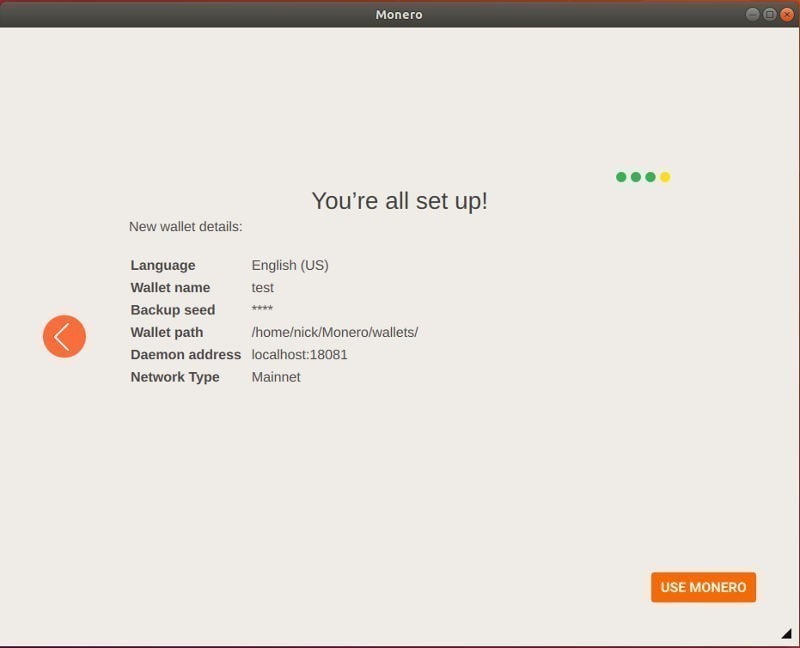Viewport: 800px width, 648px height.
Task: Select the first green progress dot
Action: pyautogui.click(x=620, y=176)
